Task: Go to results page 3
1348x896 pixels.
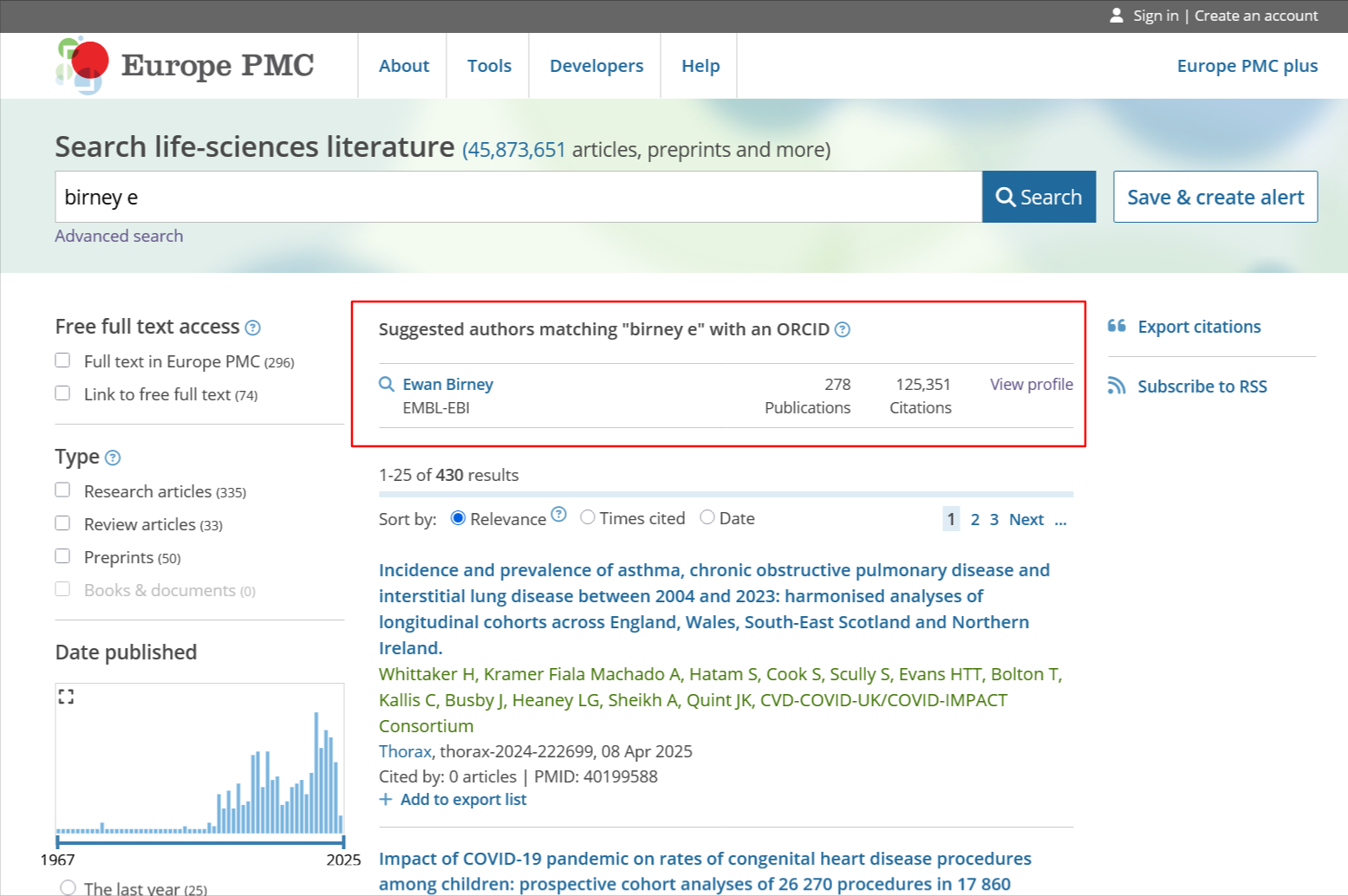Action: [x=994, y=519]
